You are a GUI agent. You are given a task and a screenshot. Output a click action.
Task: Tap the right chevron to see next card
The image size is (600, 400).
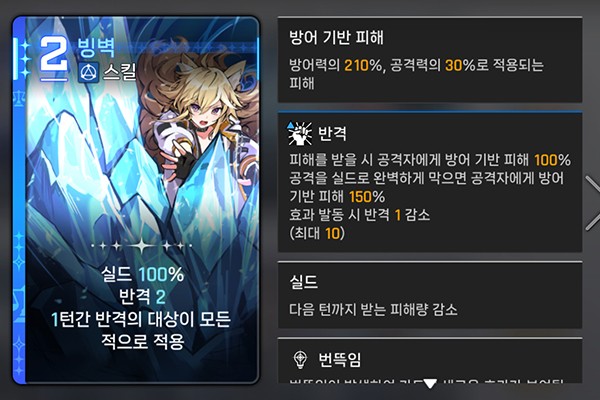pos(592,203)
